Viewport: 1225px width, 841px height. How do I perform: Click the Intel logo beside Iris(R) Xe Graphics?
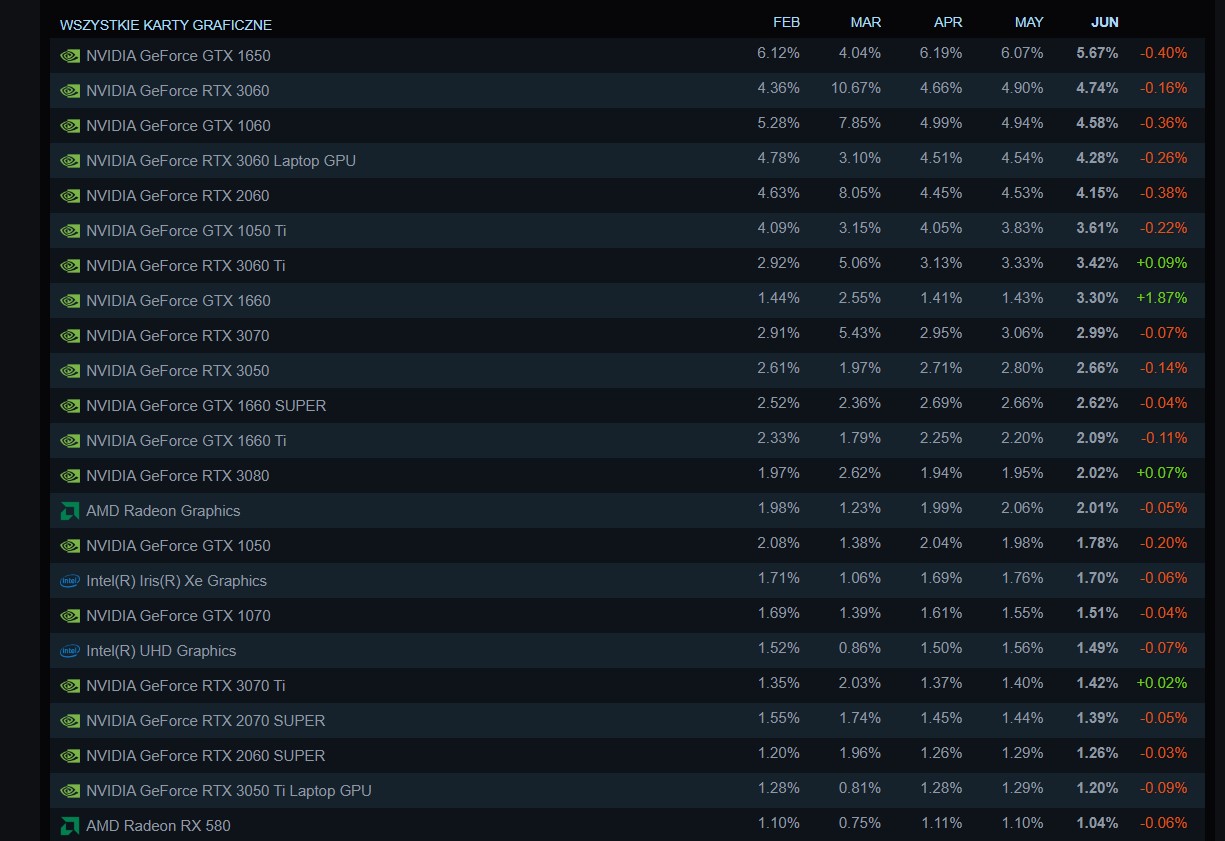(70, 581)
